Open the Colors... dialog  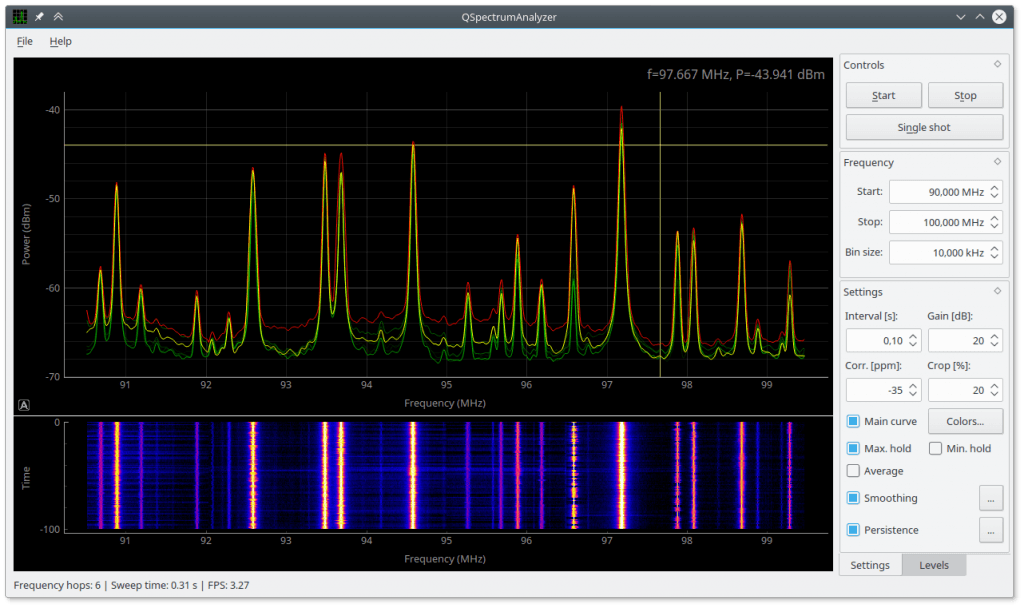coord(964,421)
